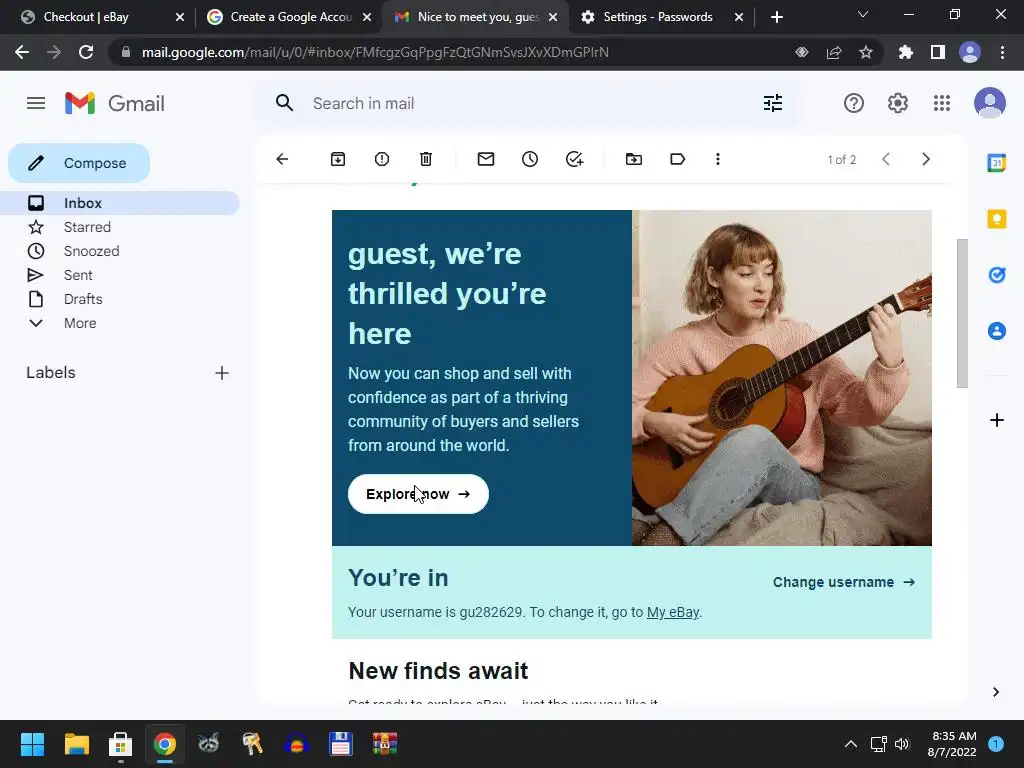The image size is (1024, 768).
Task: Open a new Chrome tab
Action: point(776,17)
